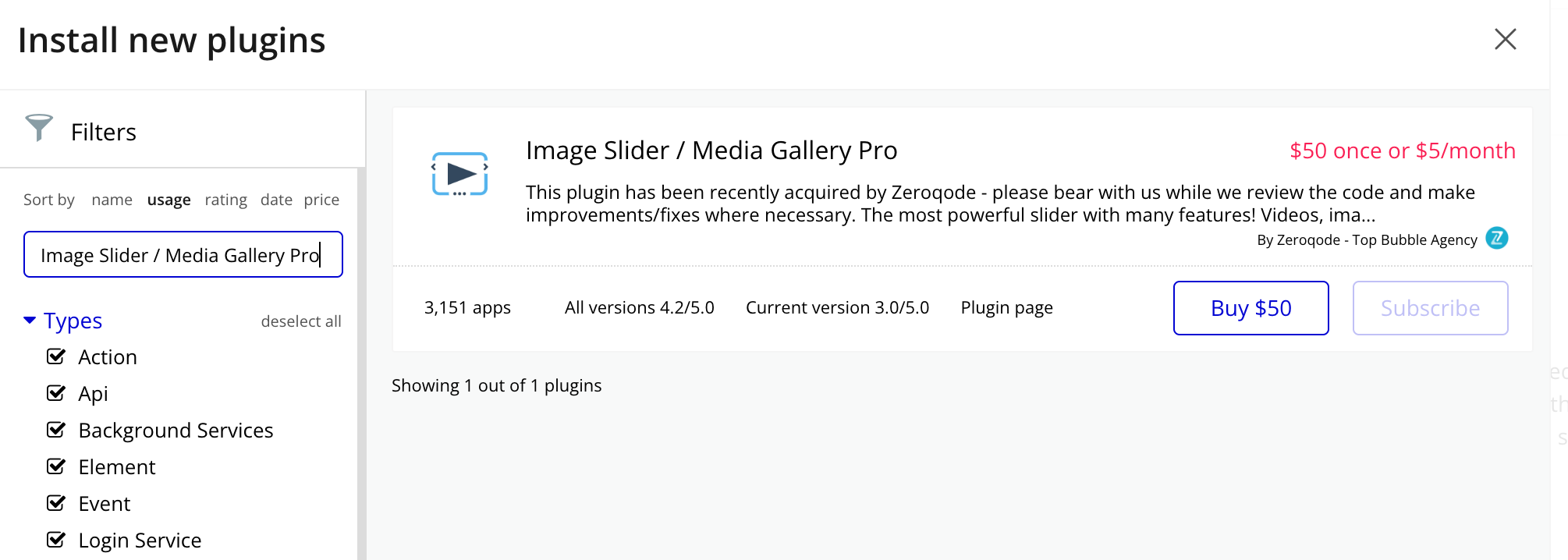Click the Subscribe button
1568x560 pixels.
[x=1430, y=308]
